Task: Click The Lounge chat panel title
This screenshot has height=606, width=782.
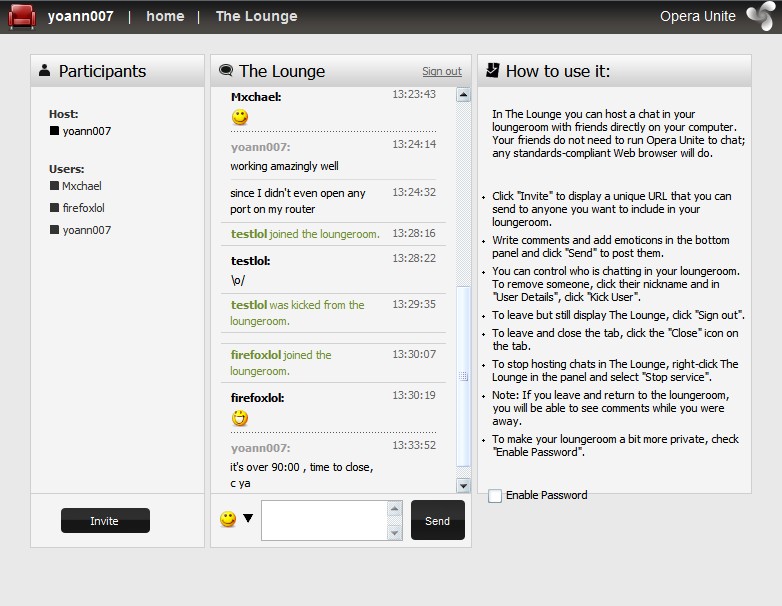Action: tap(282, 71)
